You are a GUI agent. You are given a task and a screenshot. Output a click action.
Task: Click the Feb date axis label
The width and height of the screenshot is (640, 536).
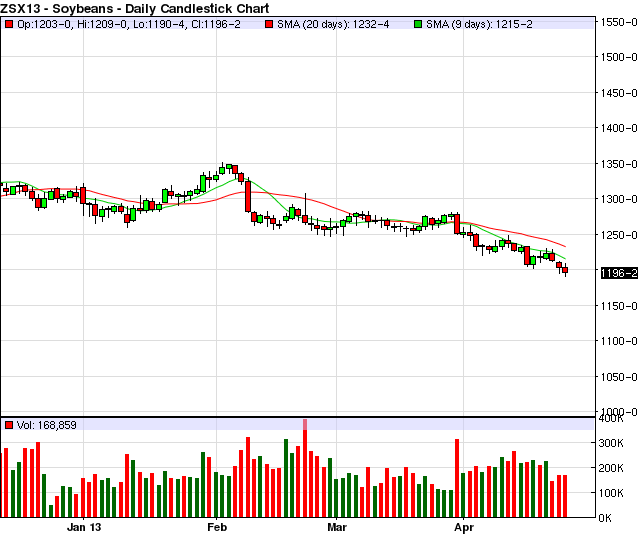pyautogui.click(x=217, y=527)
